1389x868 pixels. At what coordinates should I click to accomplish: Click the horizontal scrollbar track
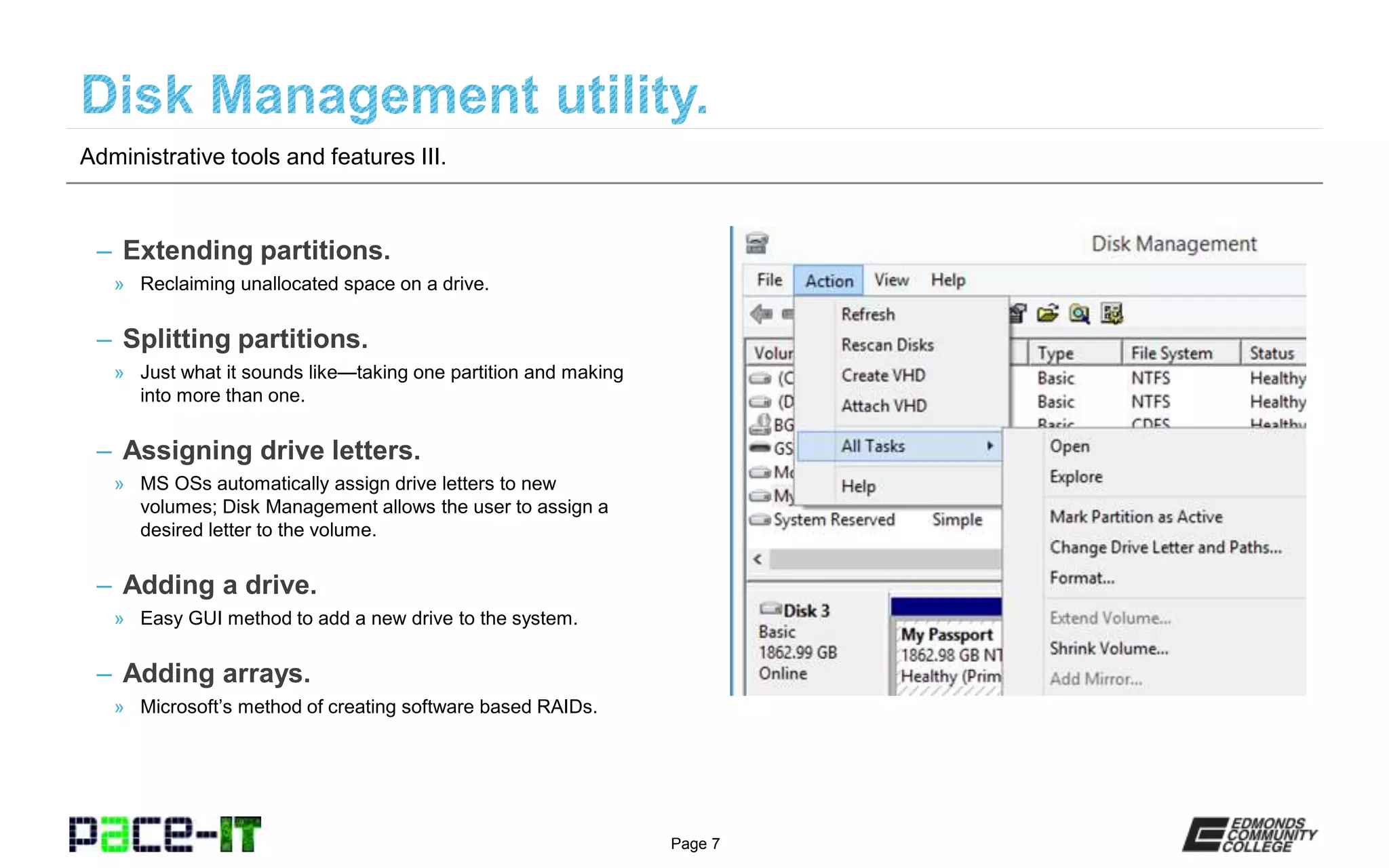click(885, 559)
